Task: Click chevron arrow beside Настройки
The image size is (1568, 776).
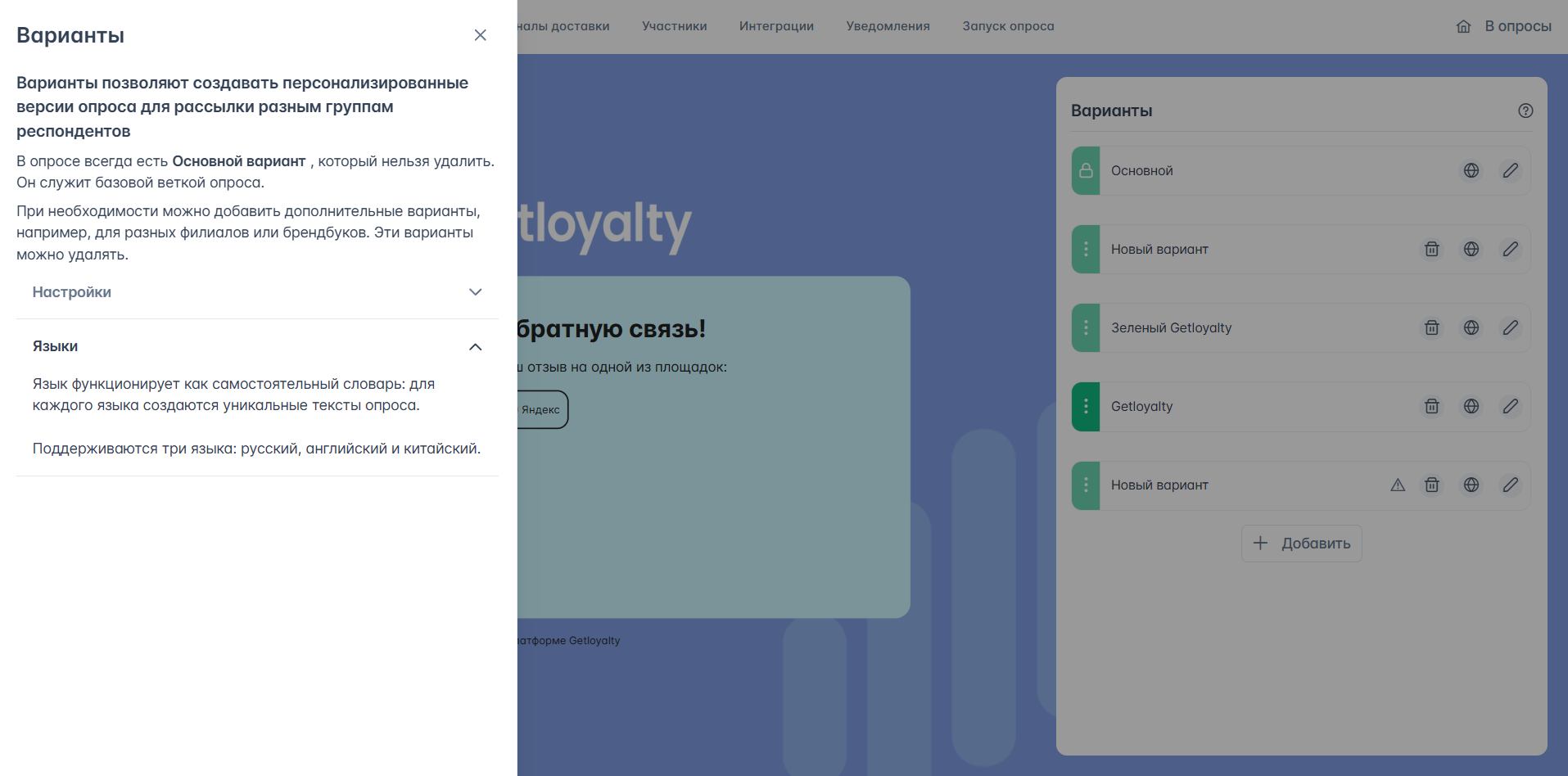Action: point(475,292)
